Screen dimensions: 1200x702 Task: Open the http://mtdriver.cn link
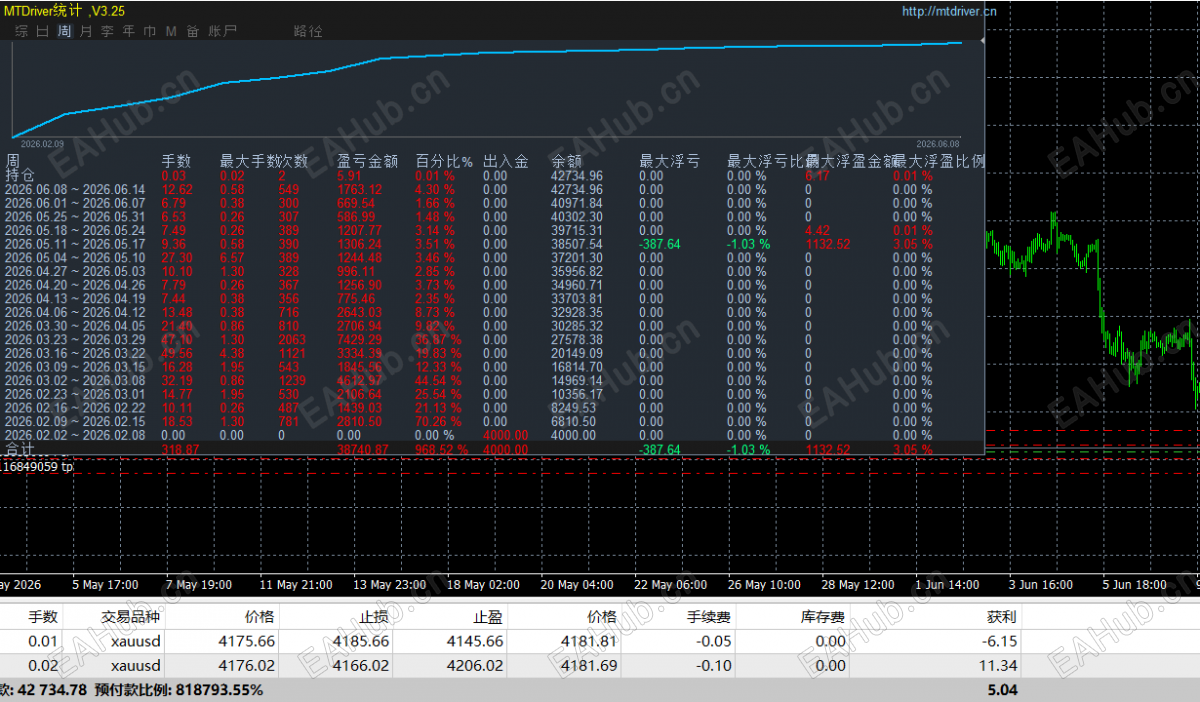coord(949,12)
